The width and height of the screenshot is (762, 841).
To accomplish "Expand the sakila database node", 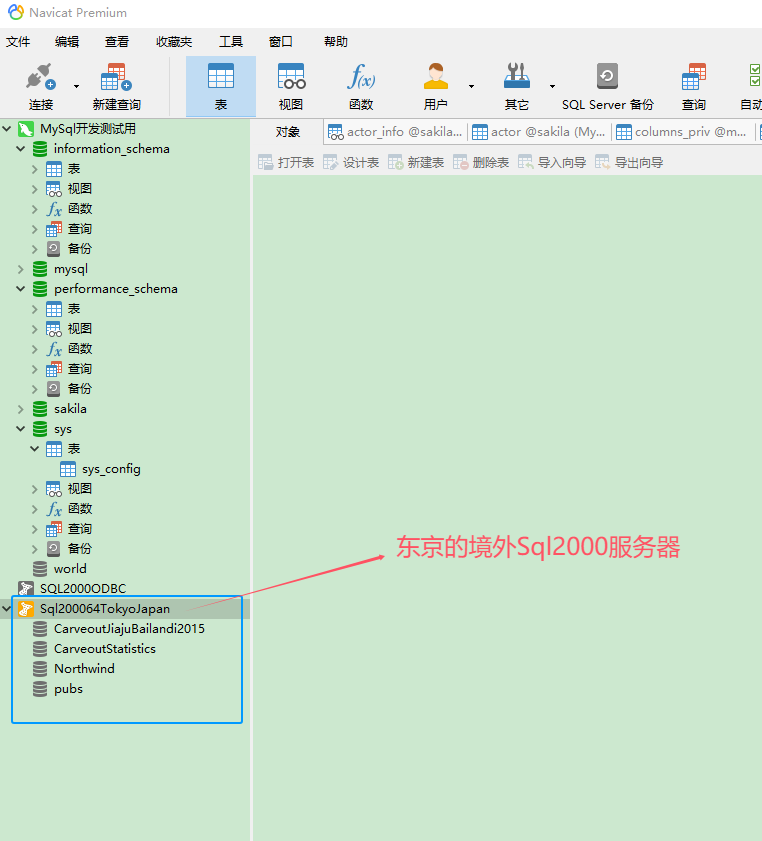I will point(21,409).
